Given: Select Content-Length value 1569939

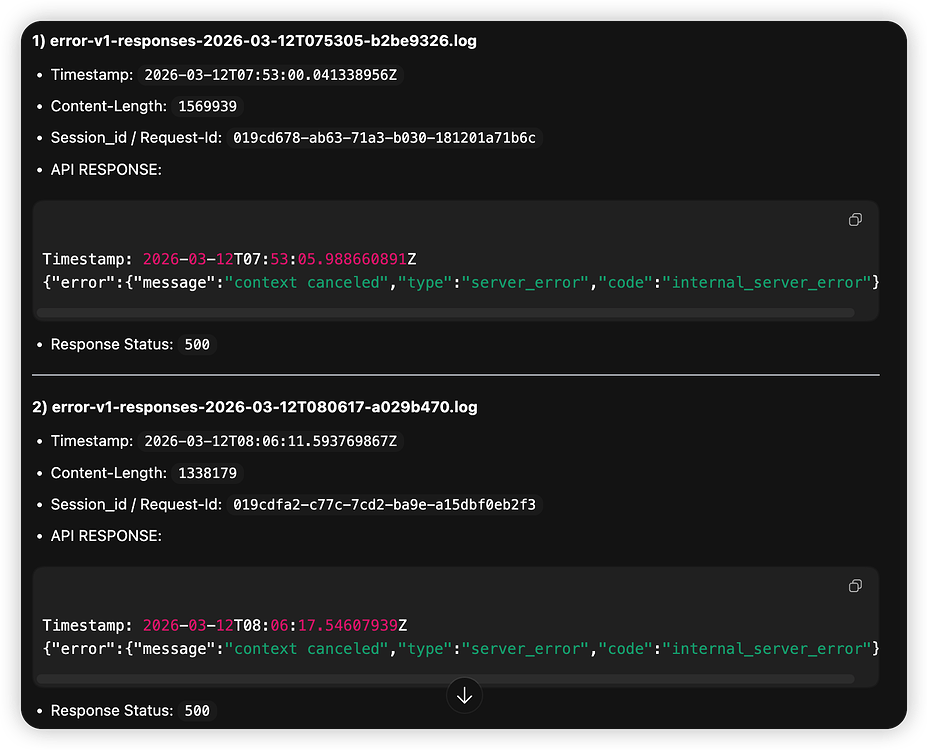Looking at the screenshot, I should (x=208, y=106).
